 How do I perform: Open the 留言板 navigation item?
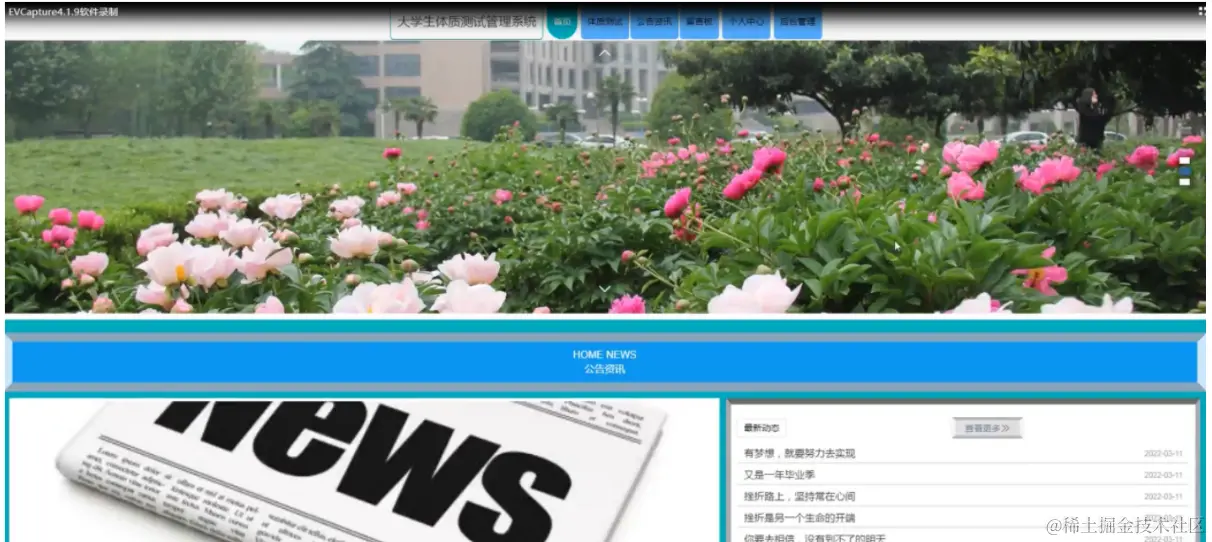coord(699,22)
